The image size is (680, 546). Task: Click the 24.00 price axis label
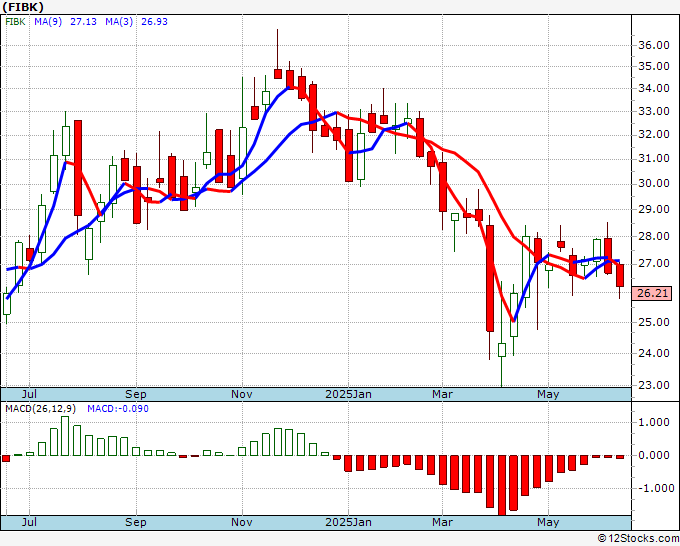pyautogui.click(x=654, y=353)
